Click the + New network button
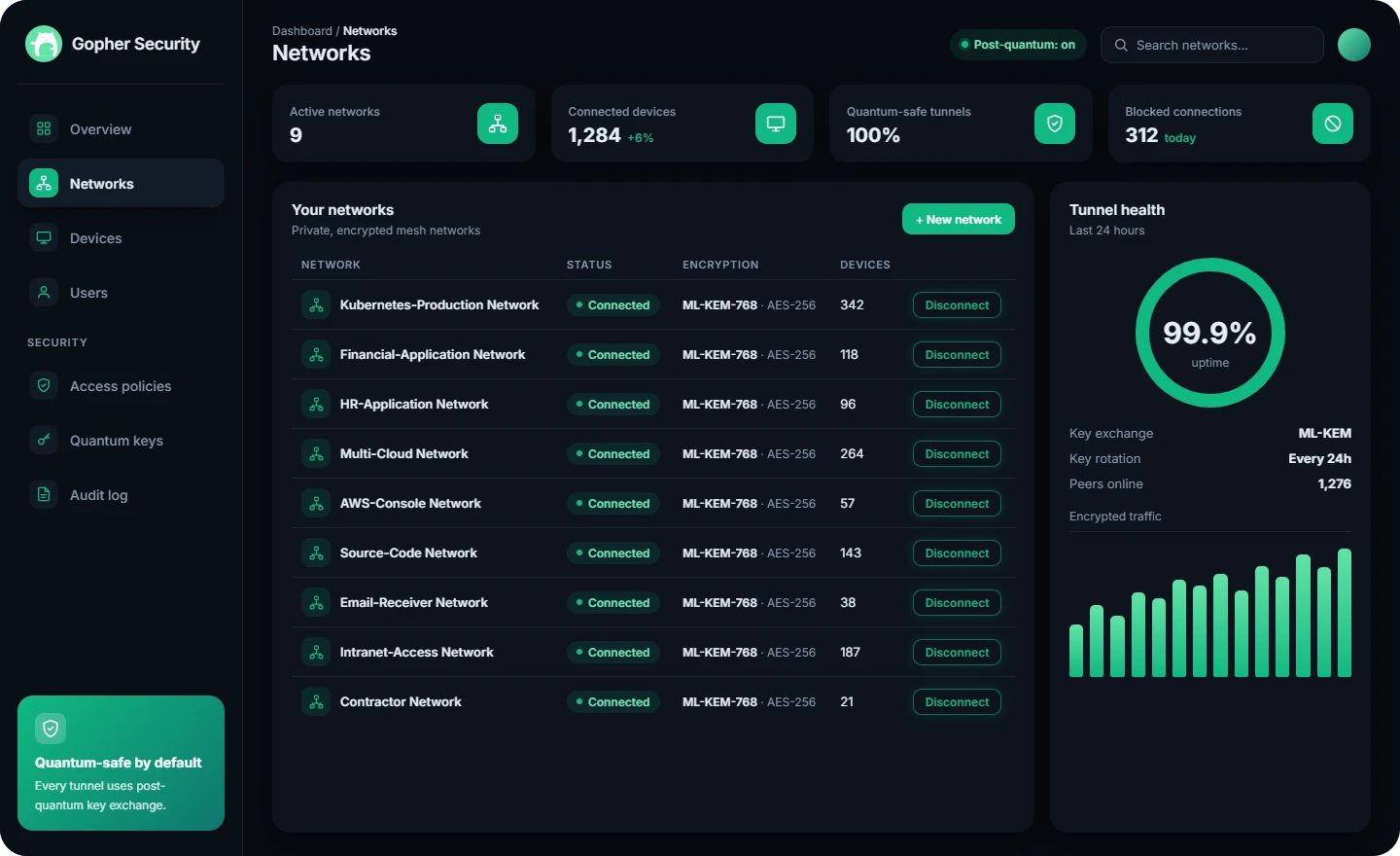This screenshot has width=1400, height=856. coord(959,220)
